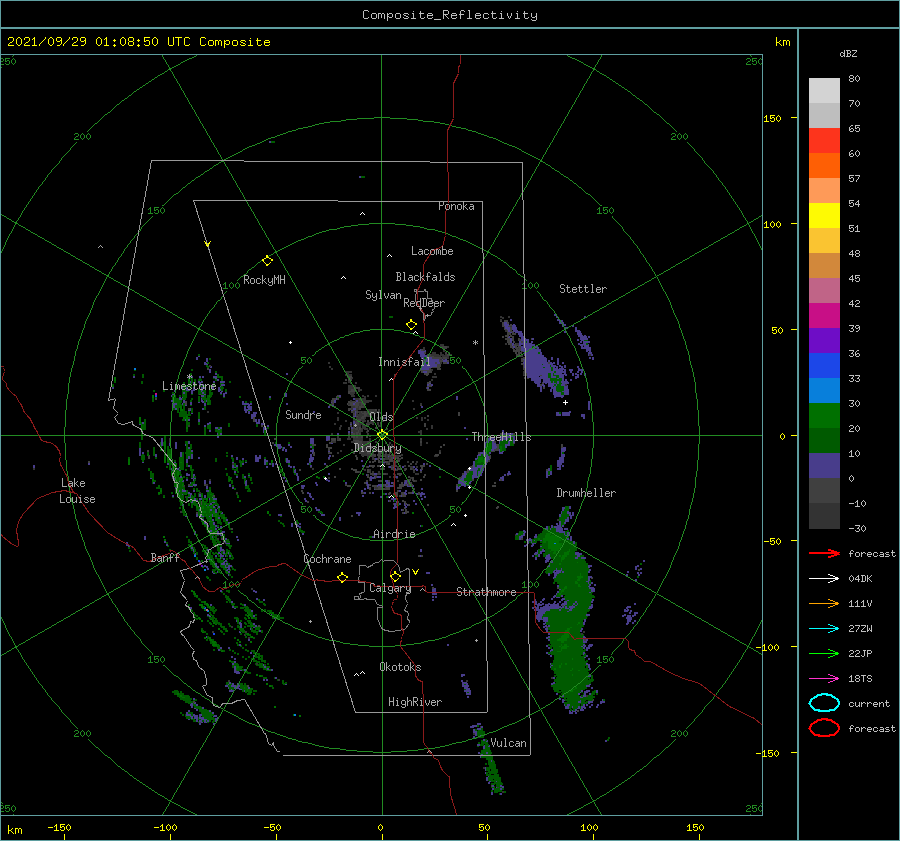Click the green echo streak south of Vulcan
This screenshot has width=900, height=841.
(489, 761)
